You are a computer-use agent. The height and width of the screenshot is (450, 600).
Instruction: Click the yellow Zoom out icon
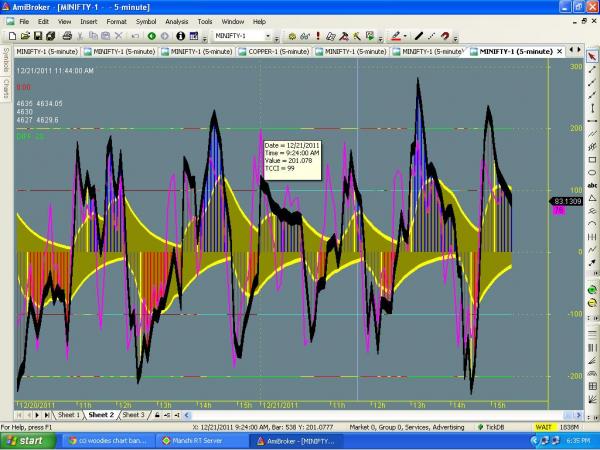(592, 303)
